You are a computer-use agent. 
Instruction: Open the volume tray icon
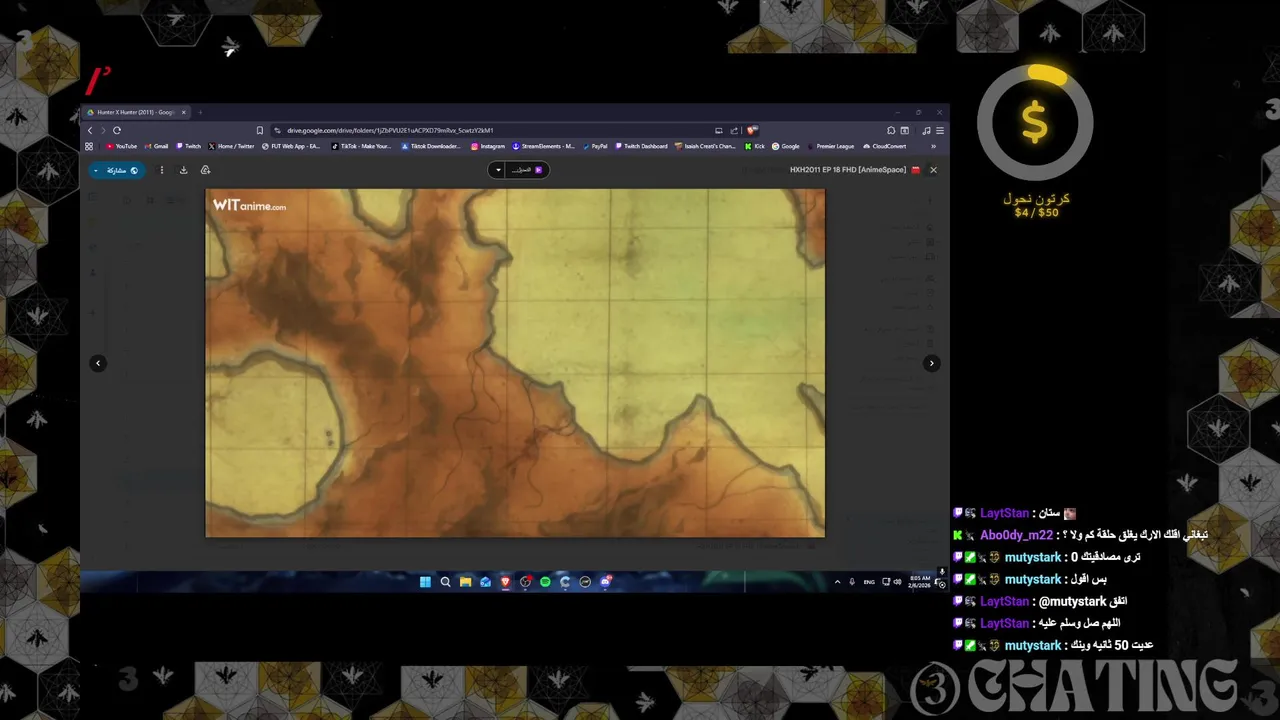897,582
